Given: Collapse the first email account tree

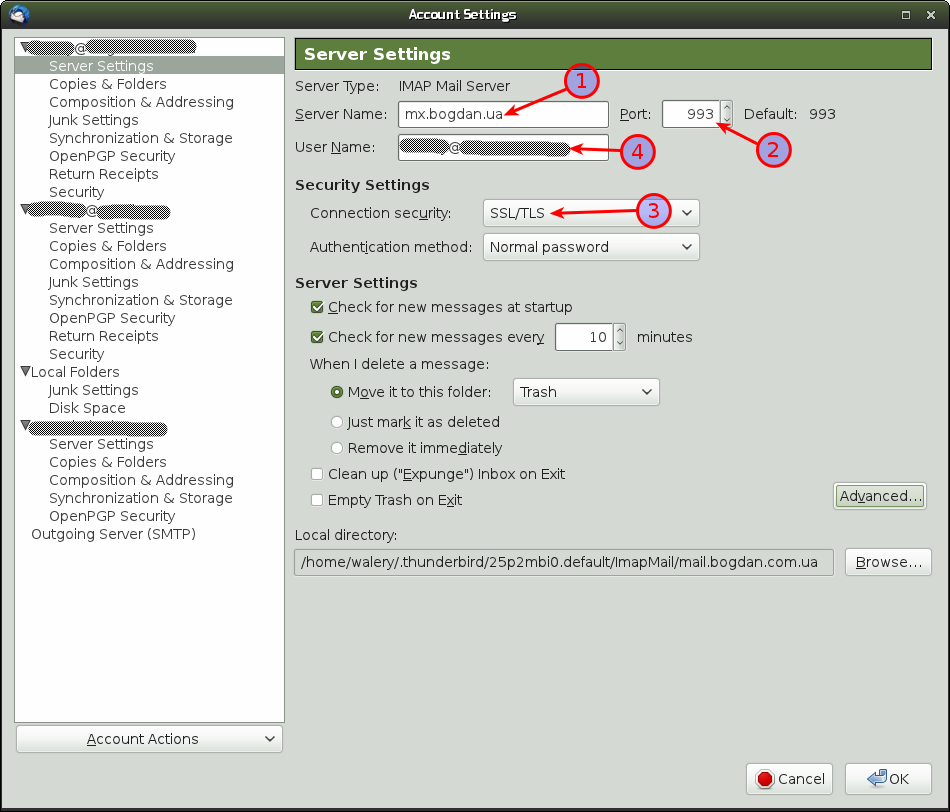Looking at the screenshot, I should tap(25, 47).
